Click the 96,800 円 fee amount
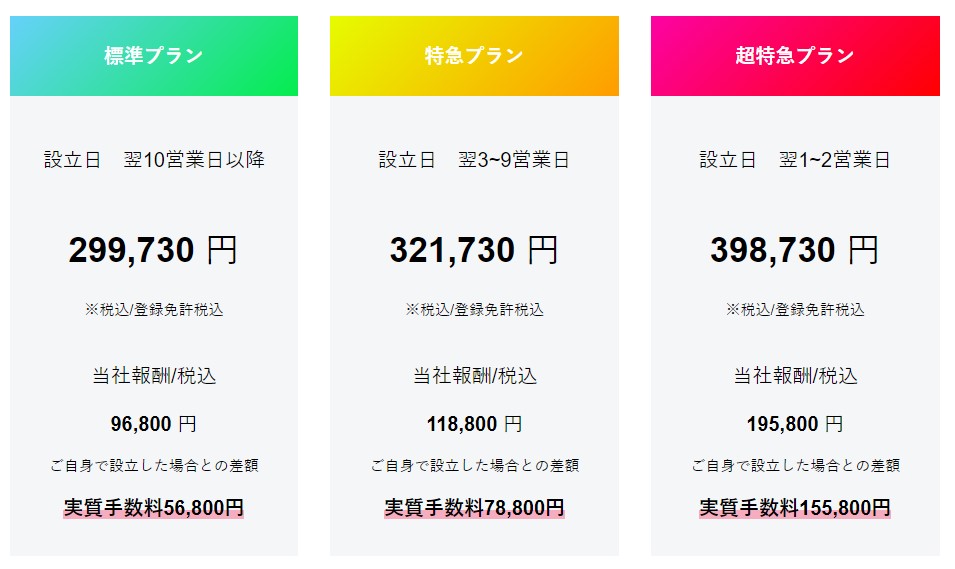955x569 pixels. click(153, 423)
